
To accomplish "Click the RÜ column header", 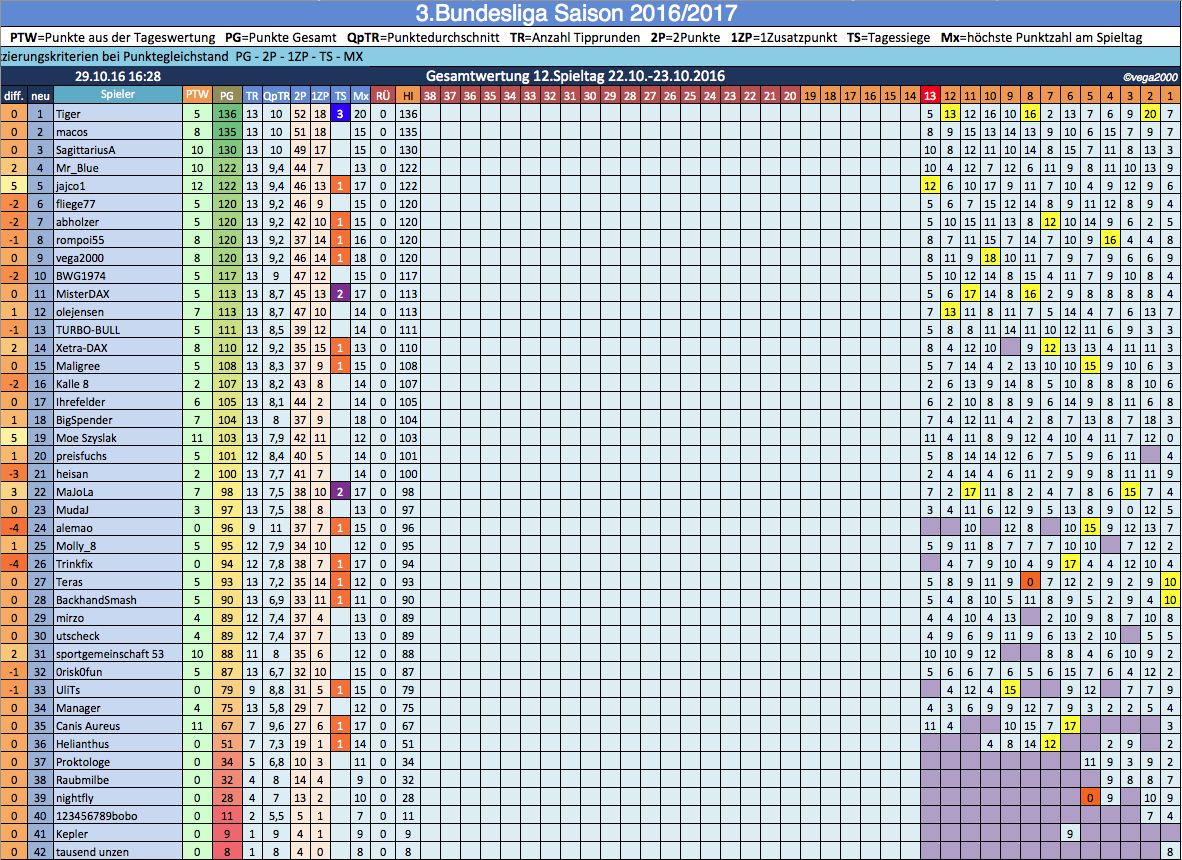I will [382, 95].
